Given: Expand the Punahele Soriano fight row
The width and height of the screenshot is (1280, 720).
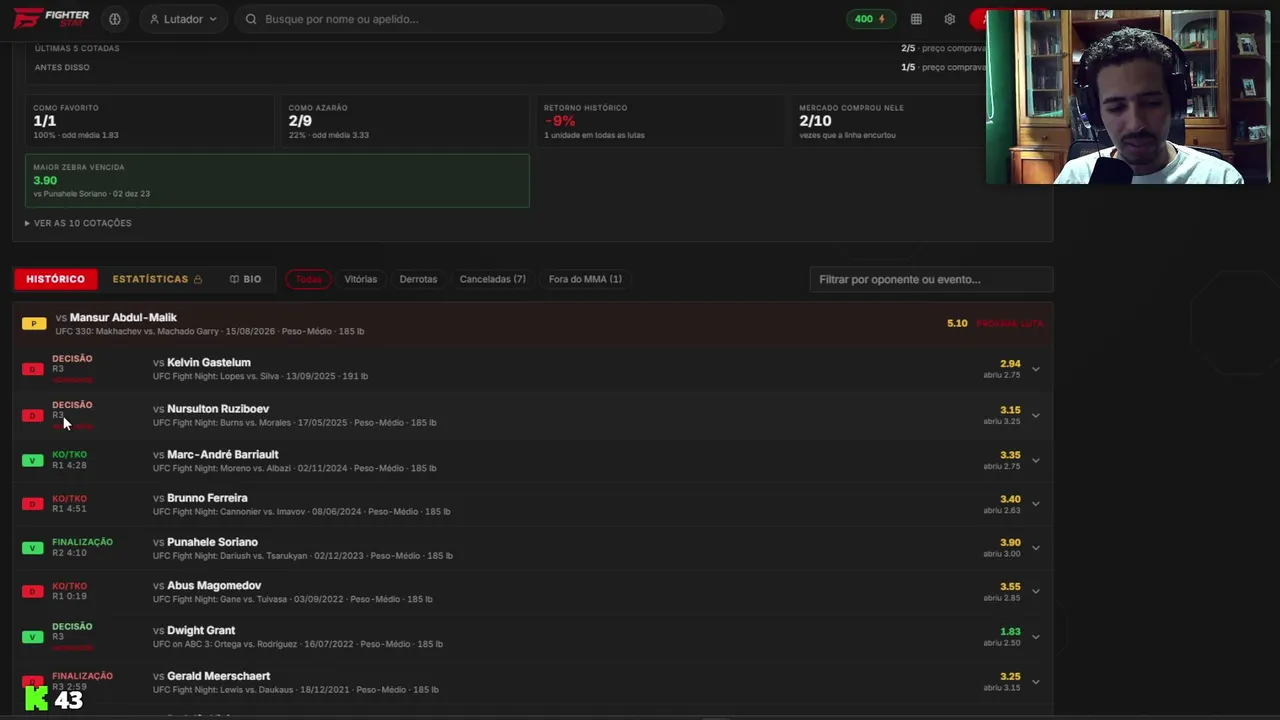Looking at the screenshot, I should coord(1036,548).
